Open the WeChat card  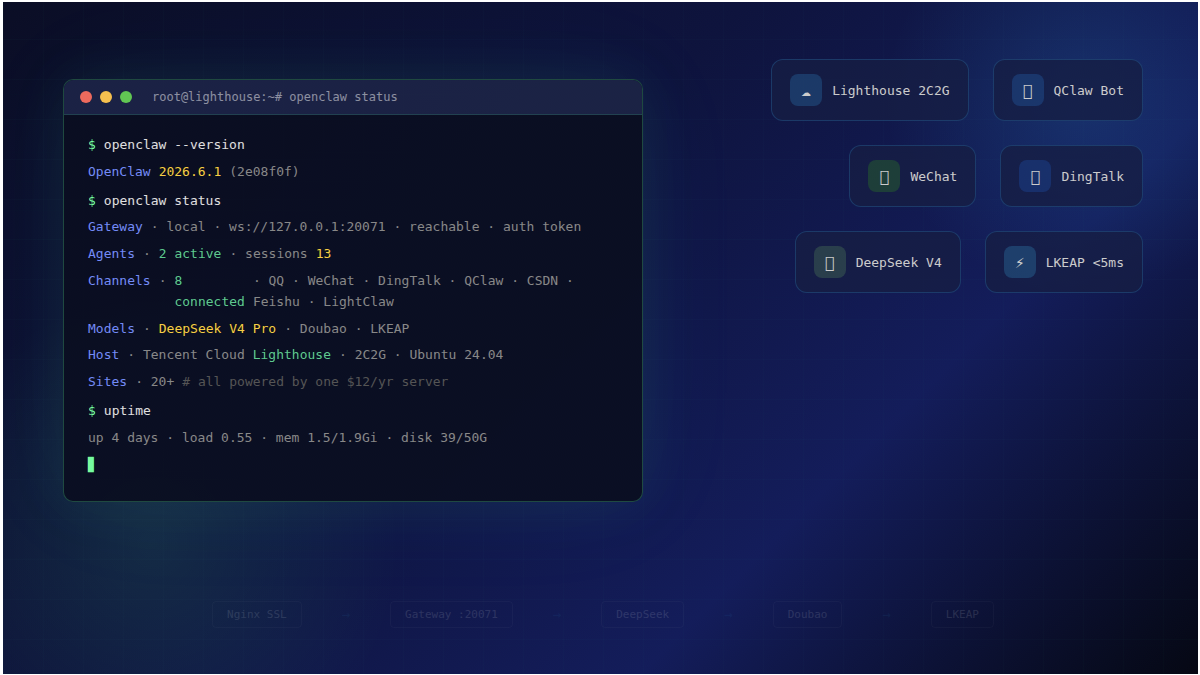click(912, 176)
